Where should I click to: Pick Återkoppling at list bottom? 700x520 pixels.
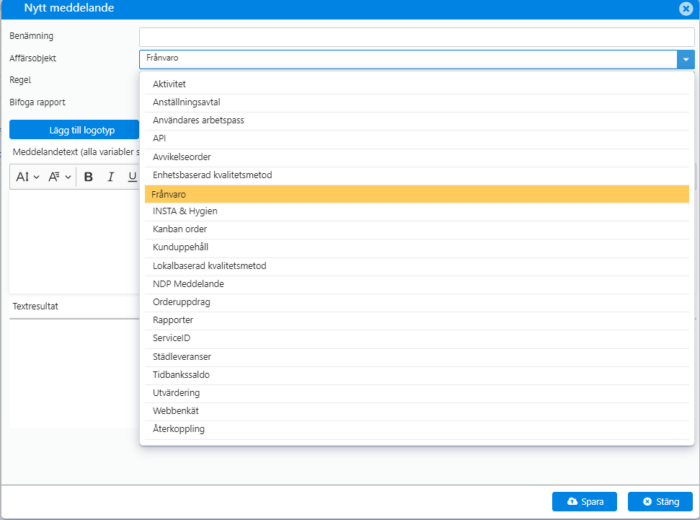click(417, 429)
